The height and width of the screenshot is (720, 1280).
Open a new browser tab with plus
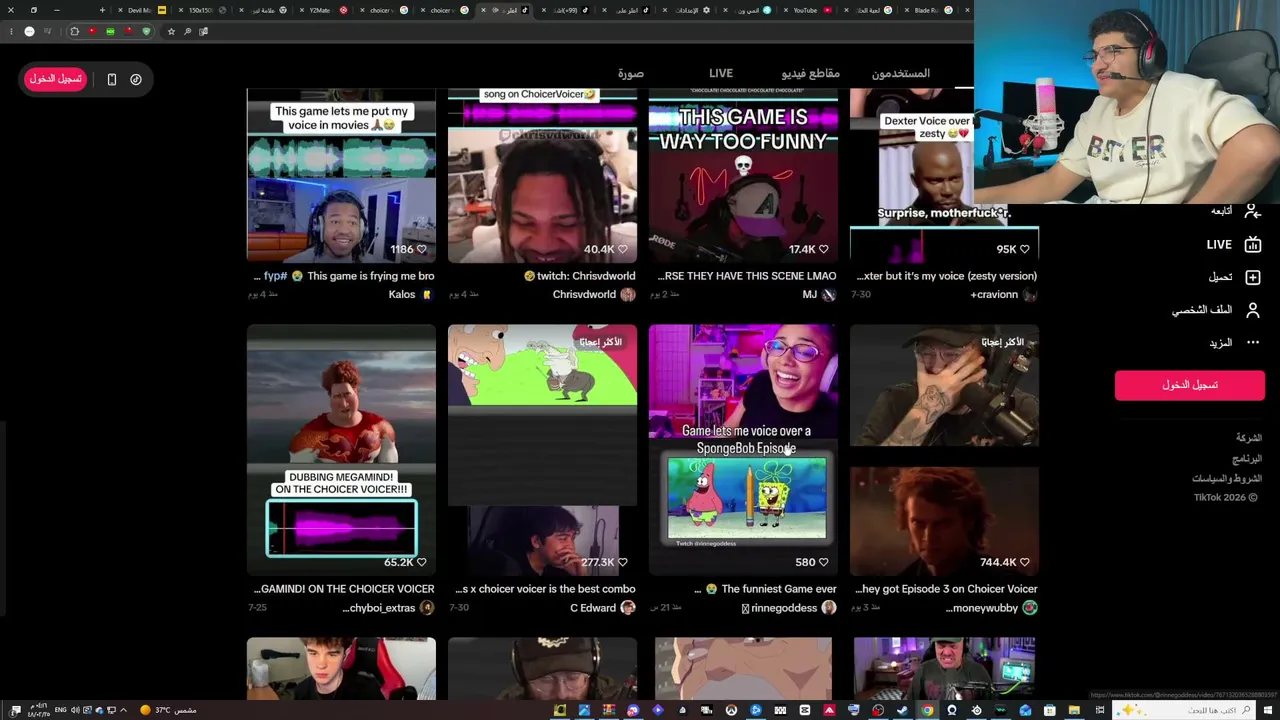(102, 10)
